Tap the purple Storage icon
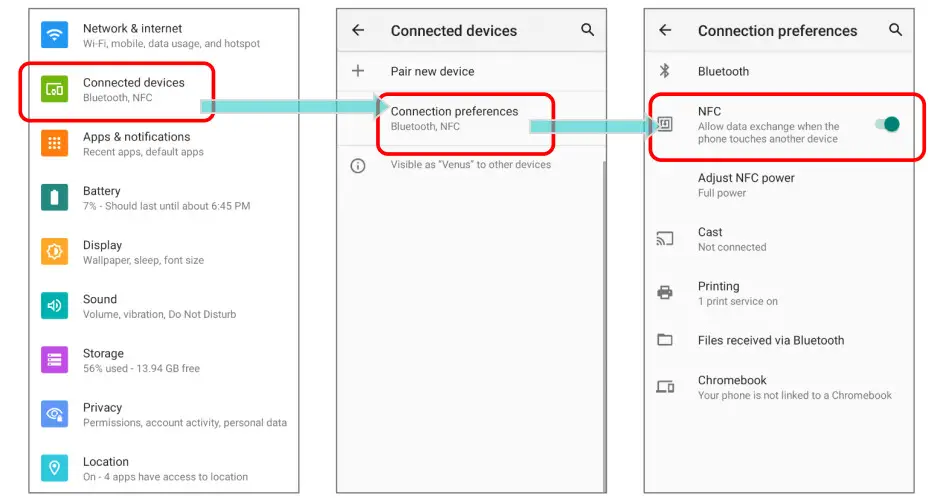 pyautogui.click(x=54, y=359)
